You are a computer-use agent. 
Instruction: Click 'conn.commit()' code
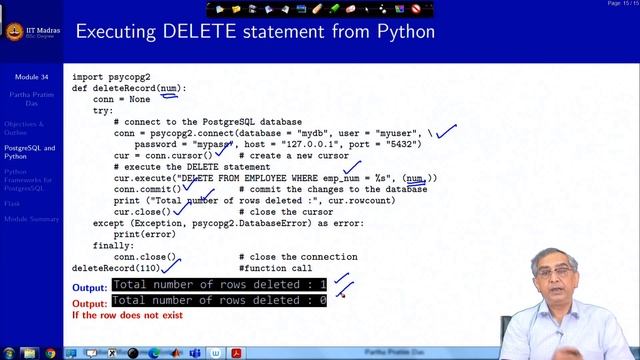coord(147,189)
